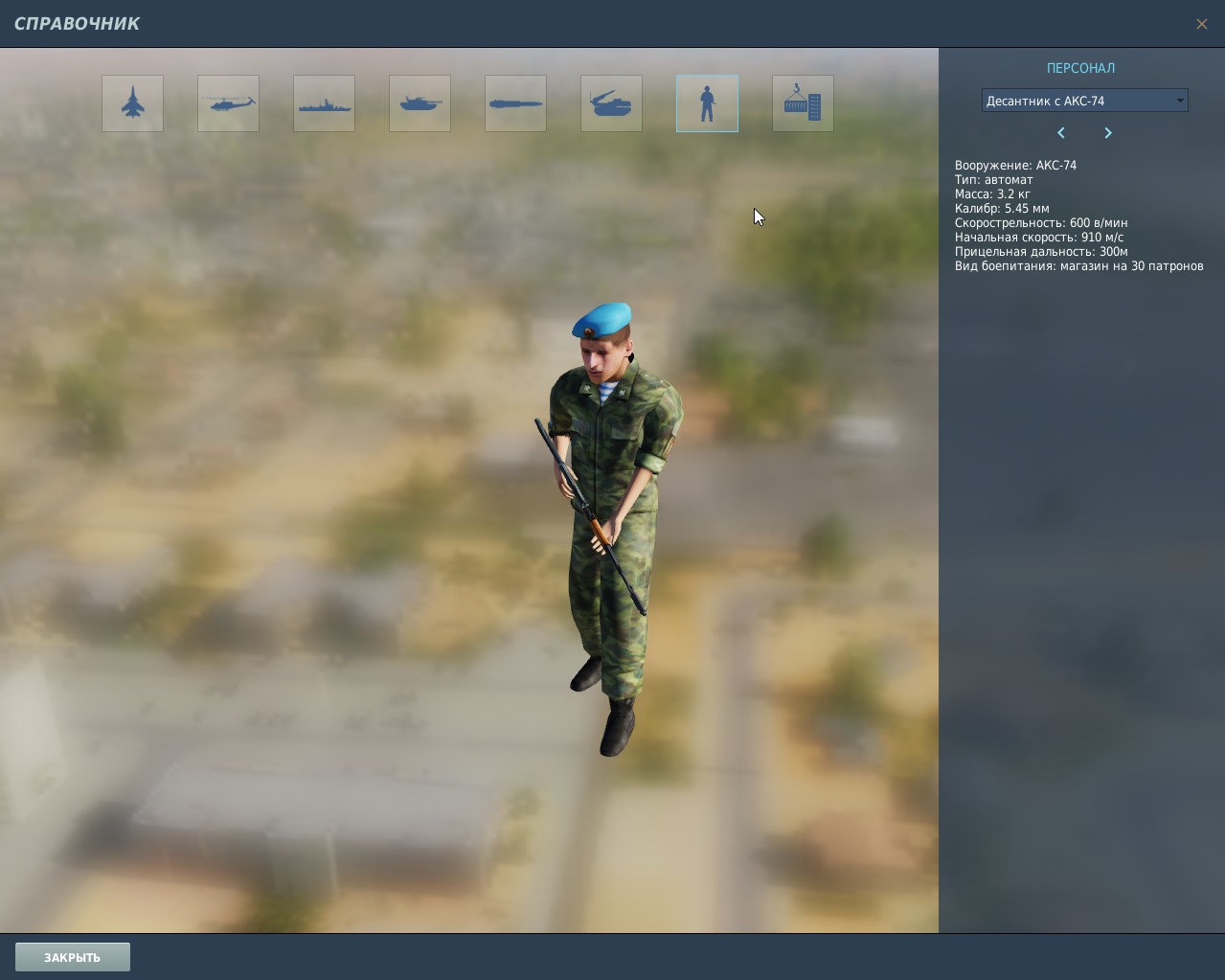Select the text Начальная скорость: 910 м/с
This screenshot has width=1225, height=980.
coord(1039,237)
